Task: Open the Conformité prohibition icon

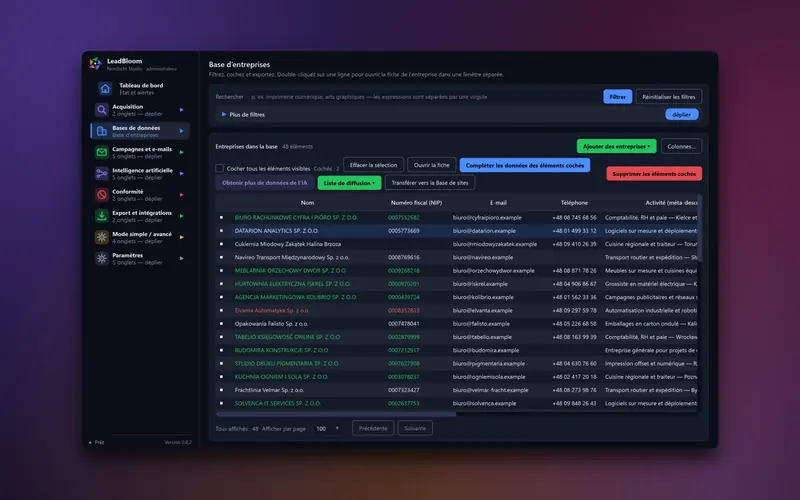Action: click(102, 194)
